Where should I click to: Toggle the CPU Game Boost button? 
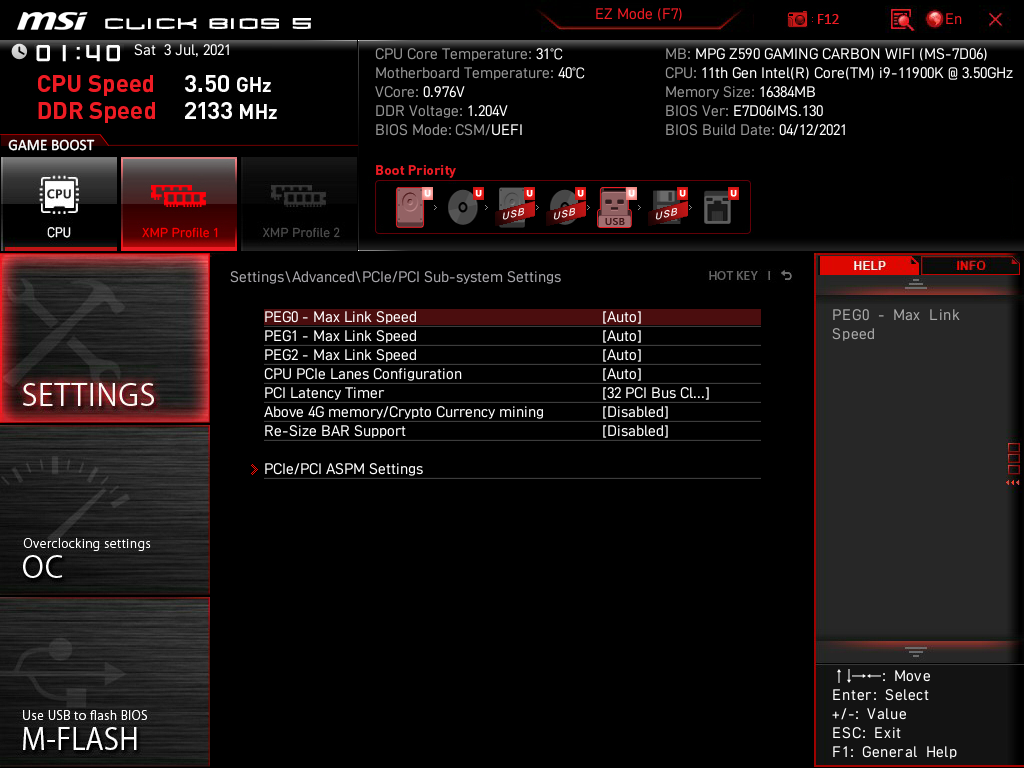tap(59, 203)
